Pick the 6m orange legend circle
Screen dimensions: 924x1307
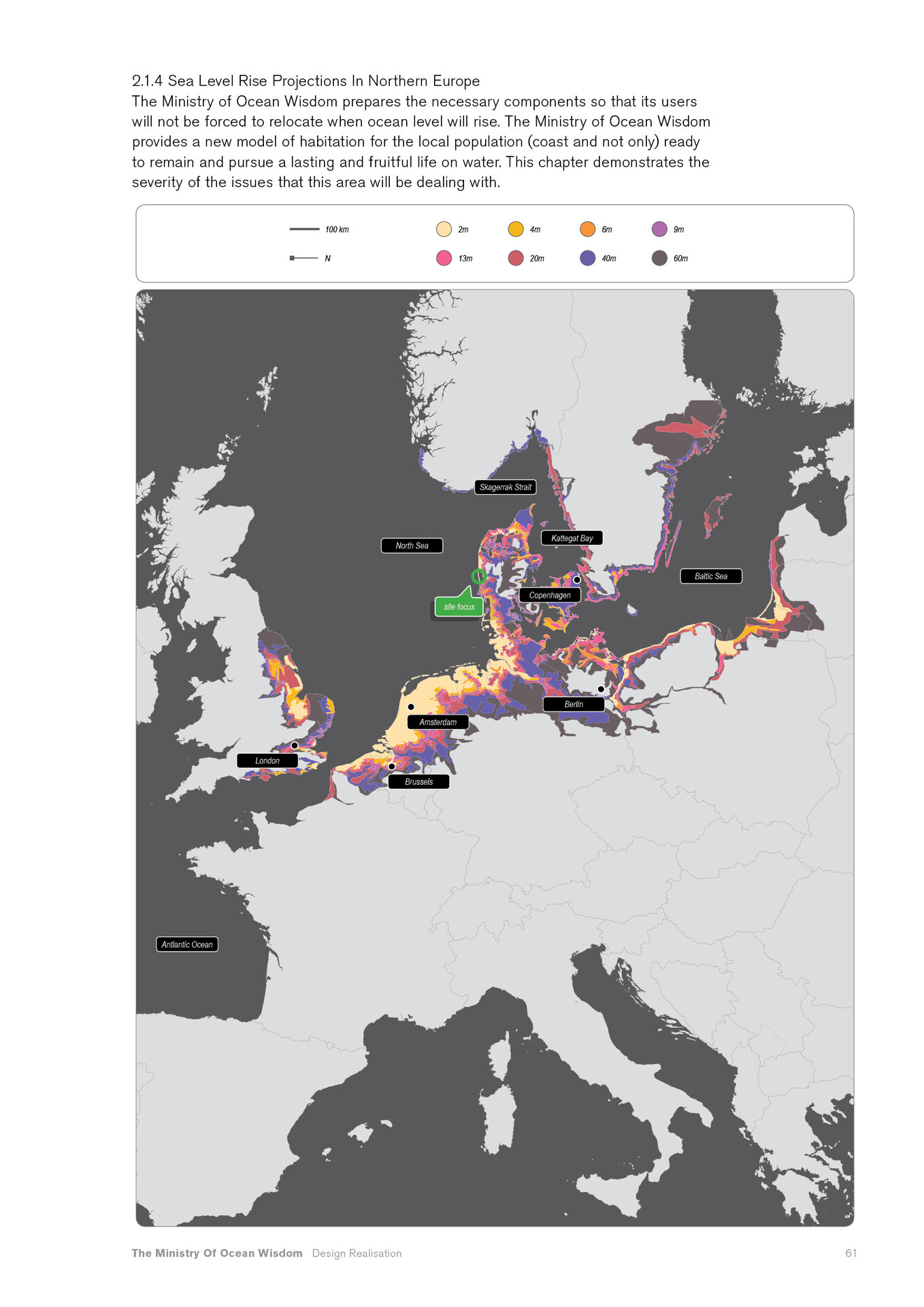[588, 229]
